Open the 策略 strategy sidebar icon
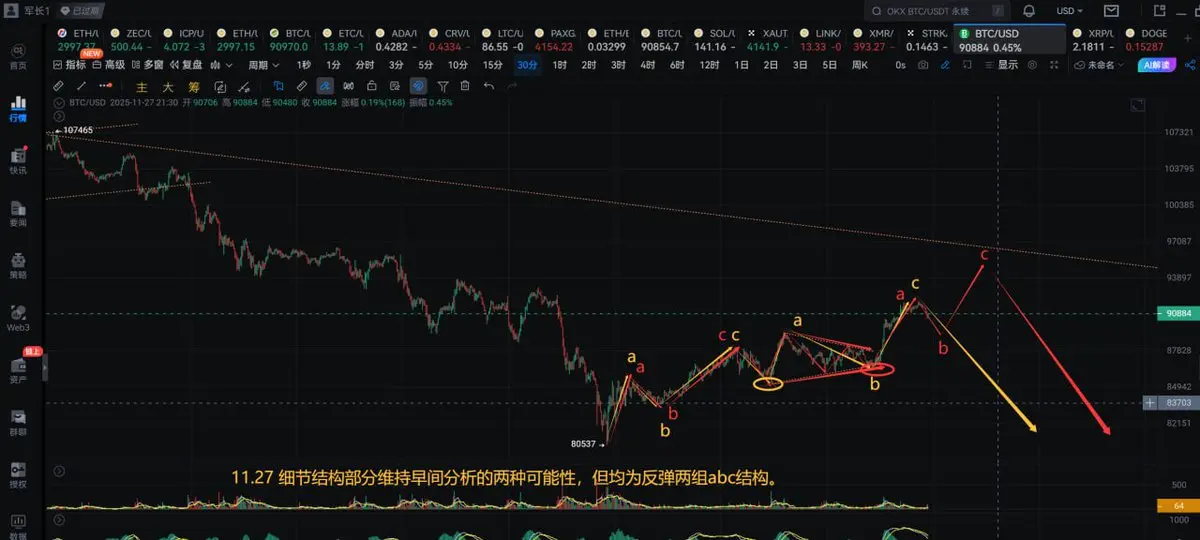The width and height of the screenshot is (1200, 540). point(18,265)
